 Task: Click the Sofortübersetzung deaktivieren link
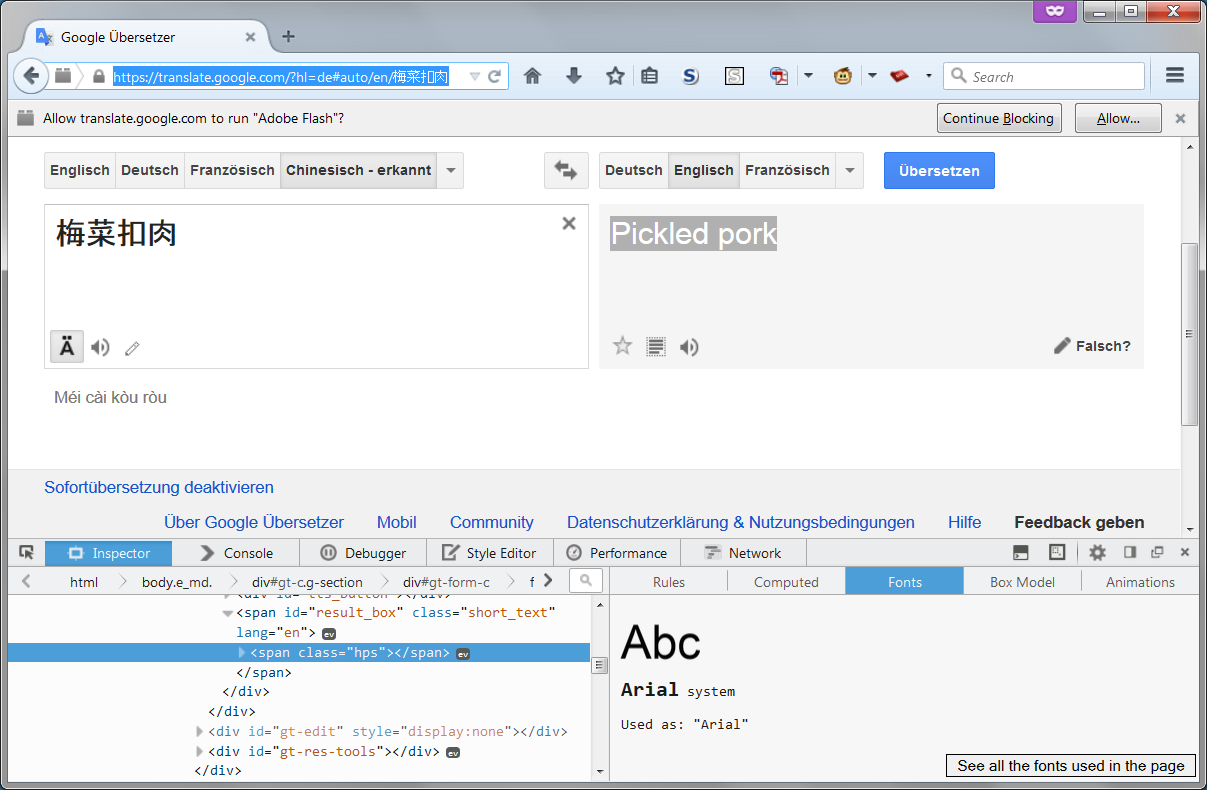click(159, 488)
